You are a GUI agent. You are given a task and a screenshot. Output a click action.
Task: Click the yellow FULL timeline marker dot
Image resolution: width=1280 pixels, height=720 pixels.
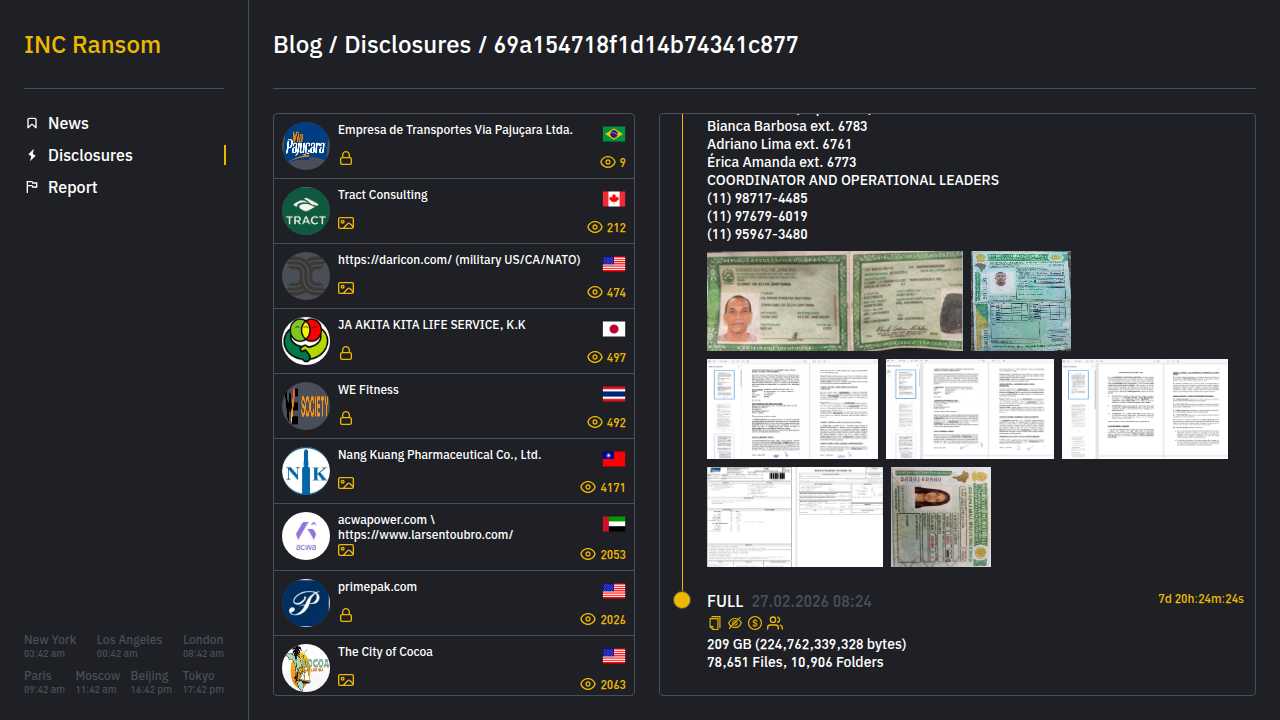tap(682, 600)
